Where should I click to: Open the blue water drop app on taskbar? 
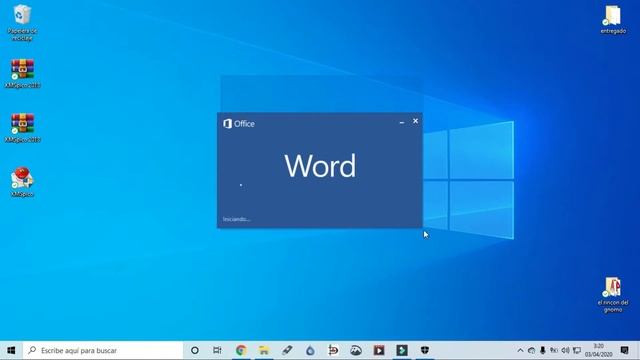(x=310, y=350)
